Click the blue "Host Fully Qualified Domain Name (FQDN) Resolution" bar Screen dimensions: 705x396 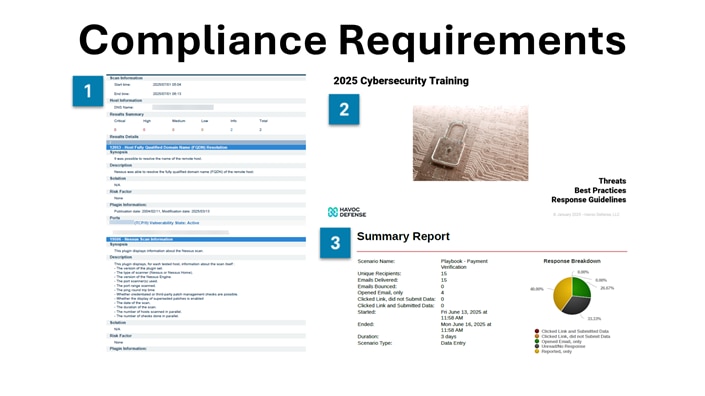(206, 147)
